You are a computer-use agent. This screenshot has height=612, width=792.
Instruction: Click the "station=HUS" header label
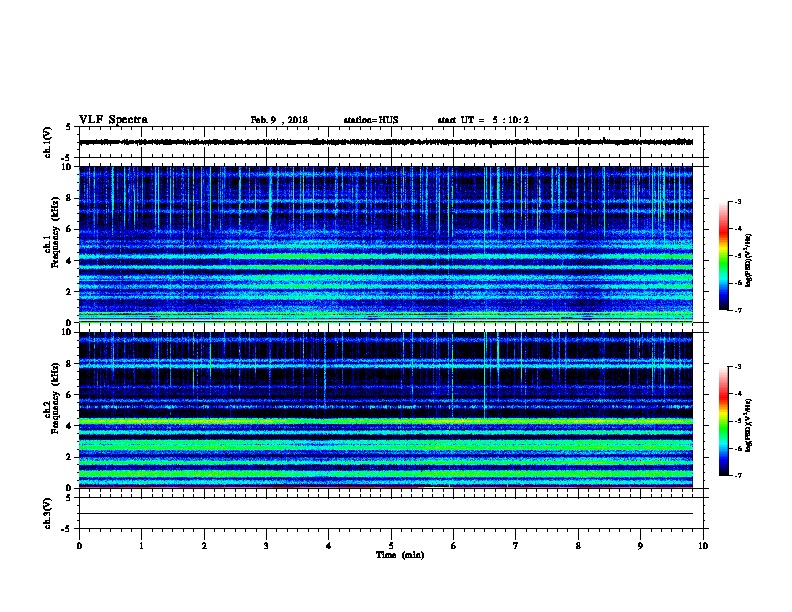click(371, 120)
